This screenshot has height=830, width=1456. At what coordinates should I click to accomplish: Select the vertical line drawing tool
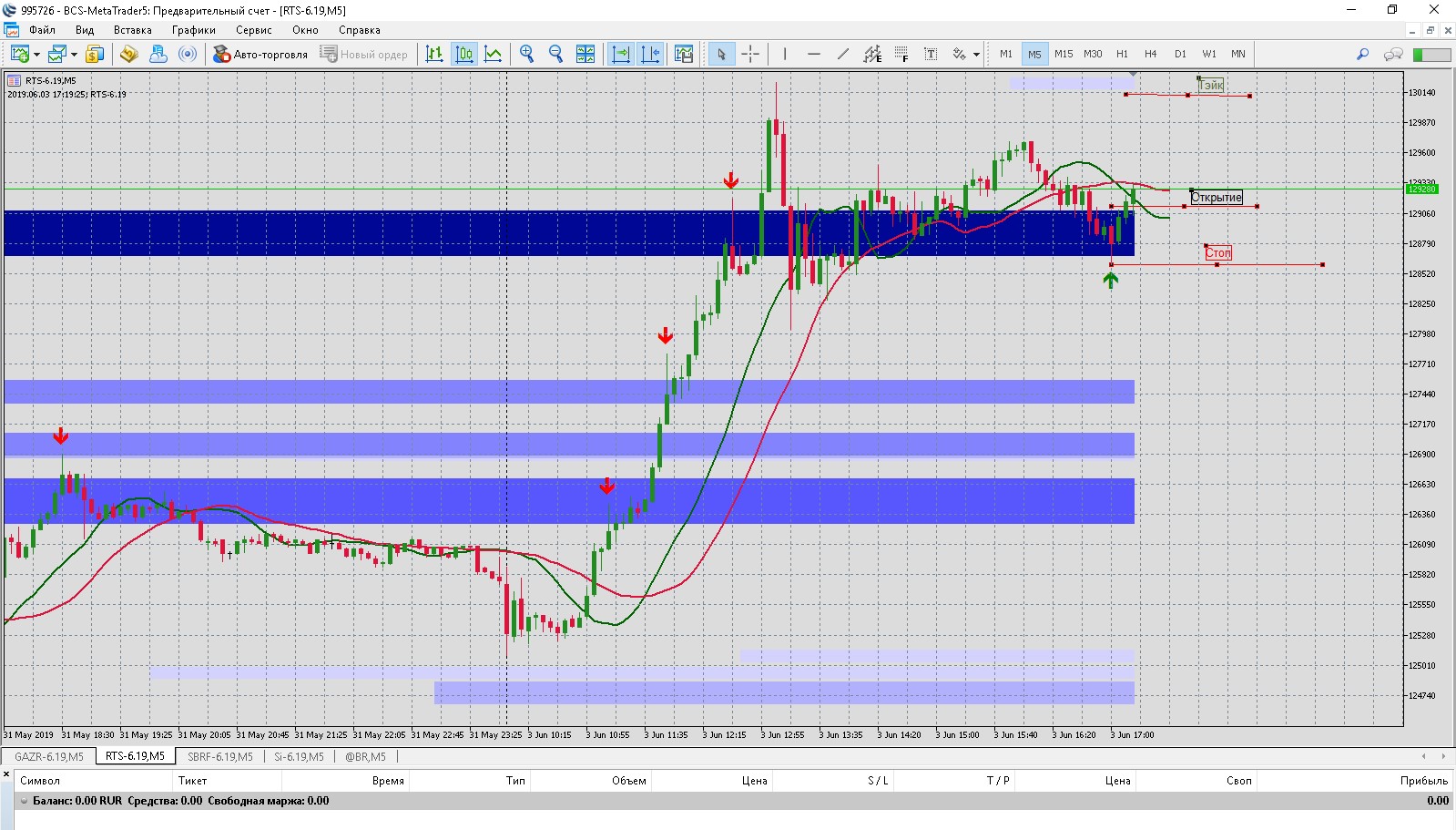point(784,55)
